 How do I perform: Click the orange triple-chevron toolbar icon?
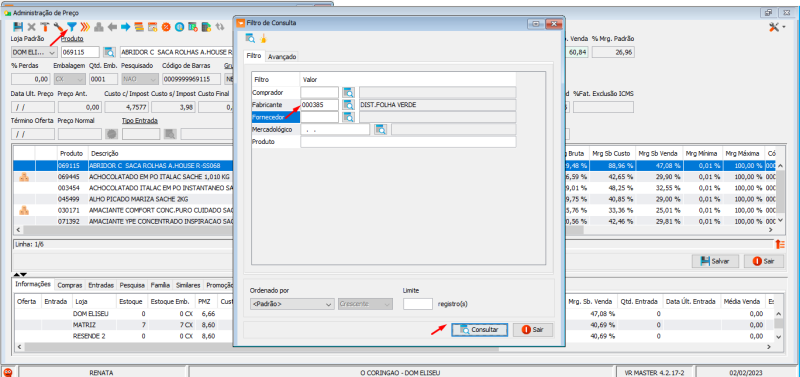[x=85, y=27]
